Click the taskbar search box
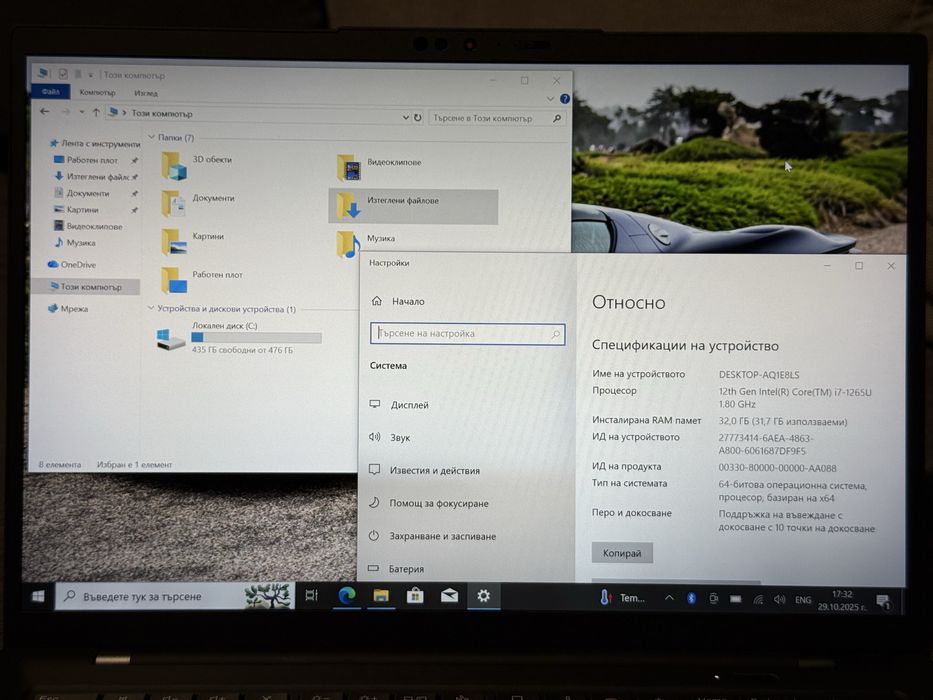933x700 pixels. tap(175, 596)
